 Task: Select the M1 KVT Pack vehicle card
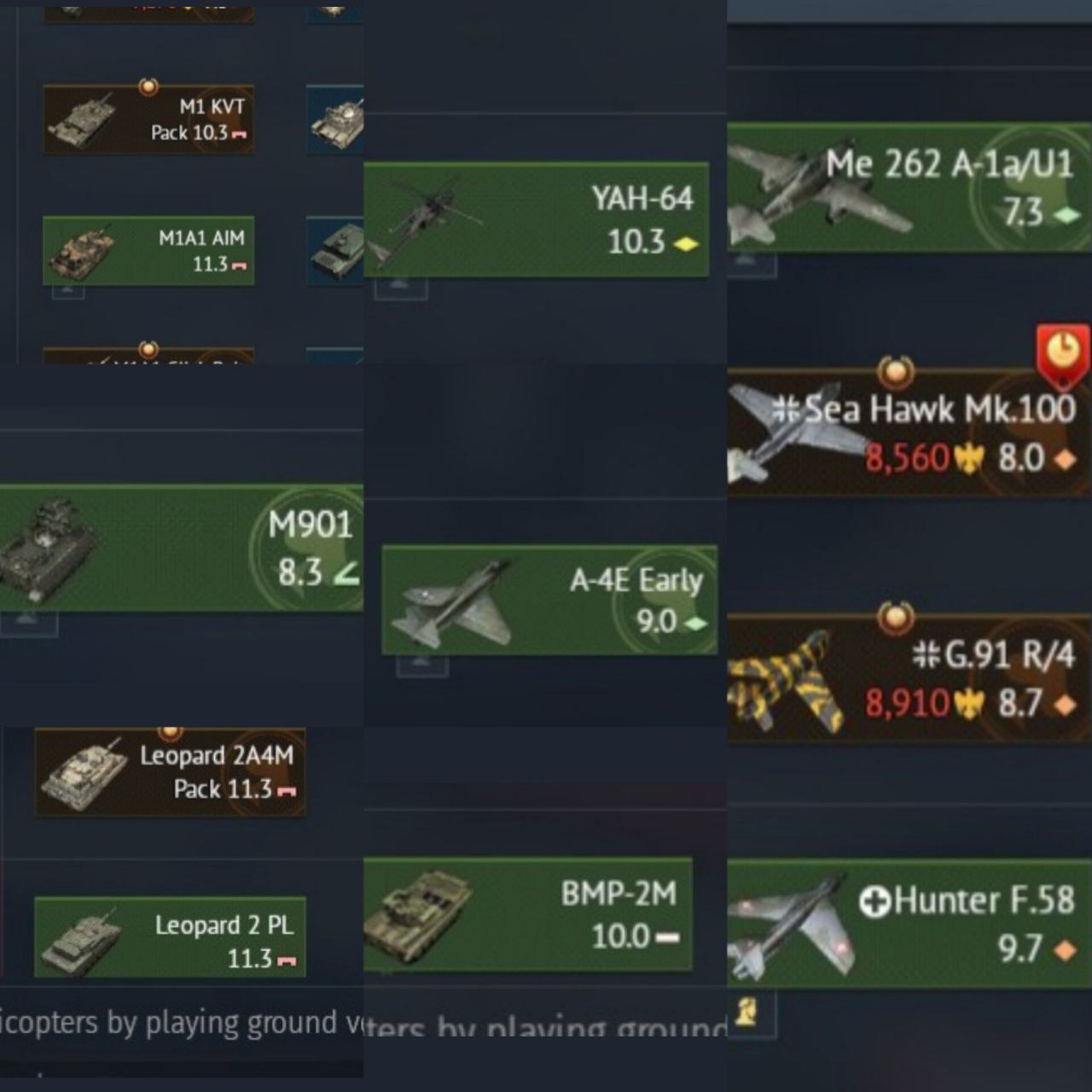tap(148, 119)
